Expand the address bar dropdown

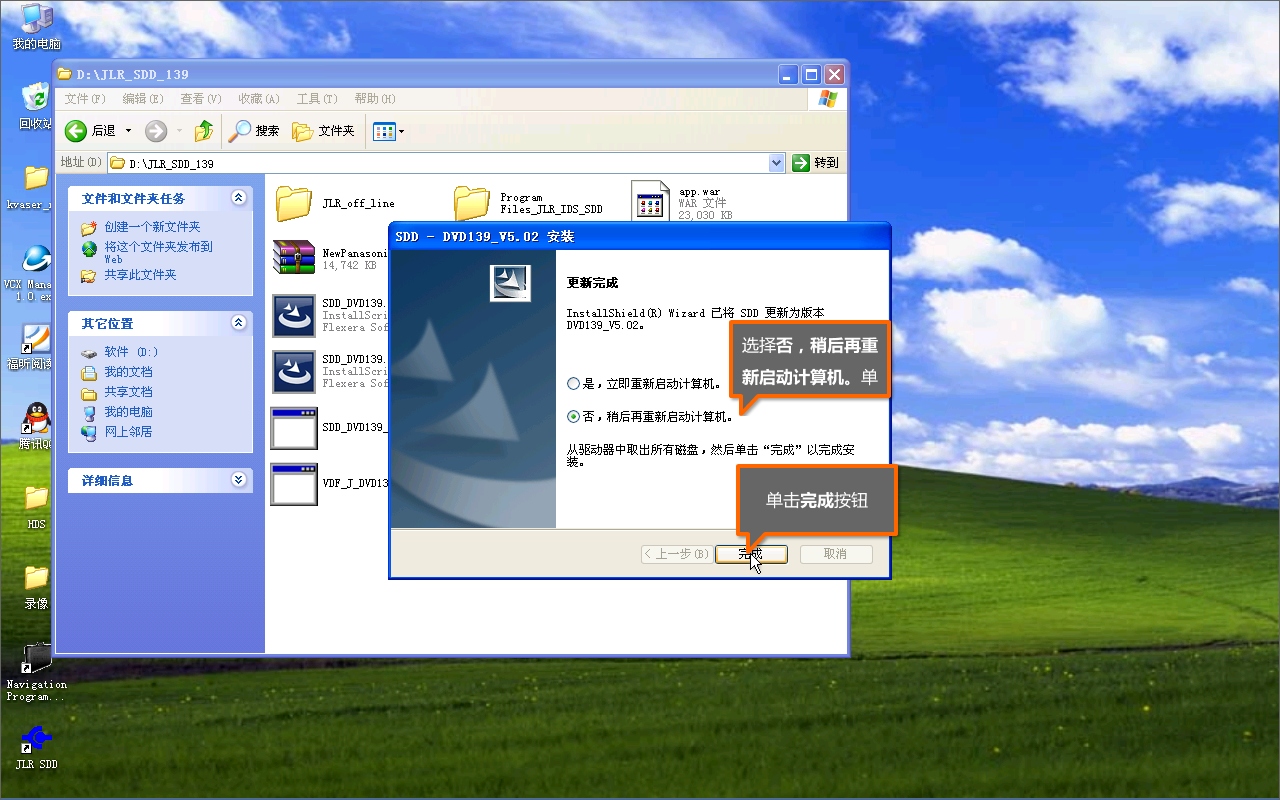tap(777, 163)
